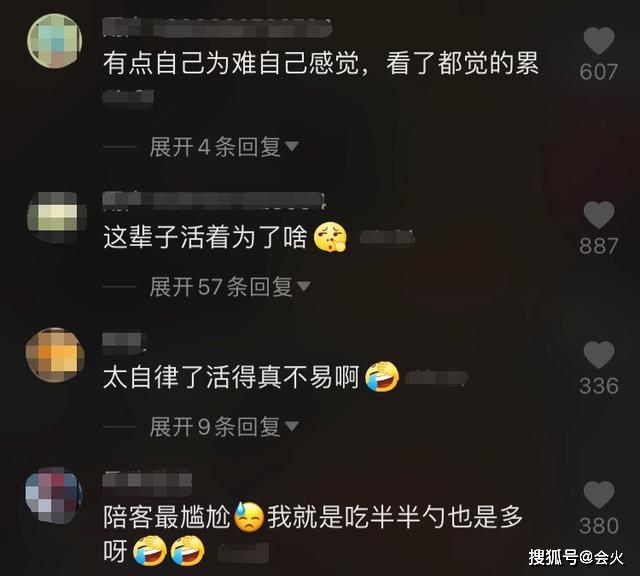Open fourth commenter's purple-blue avatar
Screen dimensions: 640x576
(54, 495)
